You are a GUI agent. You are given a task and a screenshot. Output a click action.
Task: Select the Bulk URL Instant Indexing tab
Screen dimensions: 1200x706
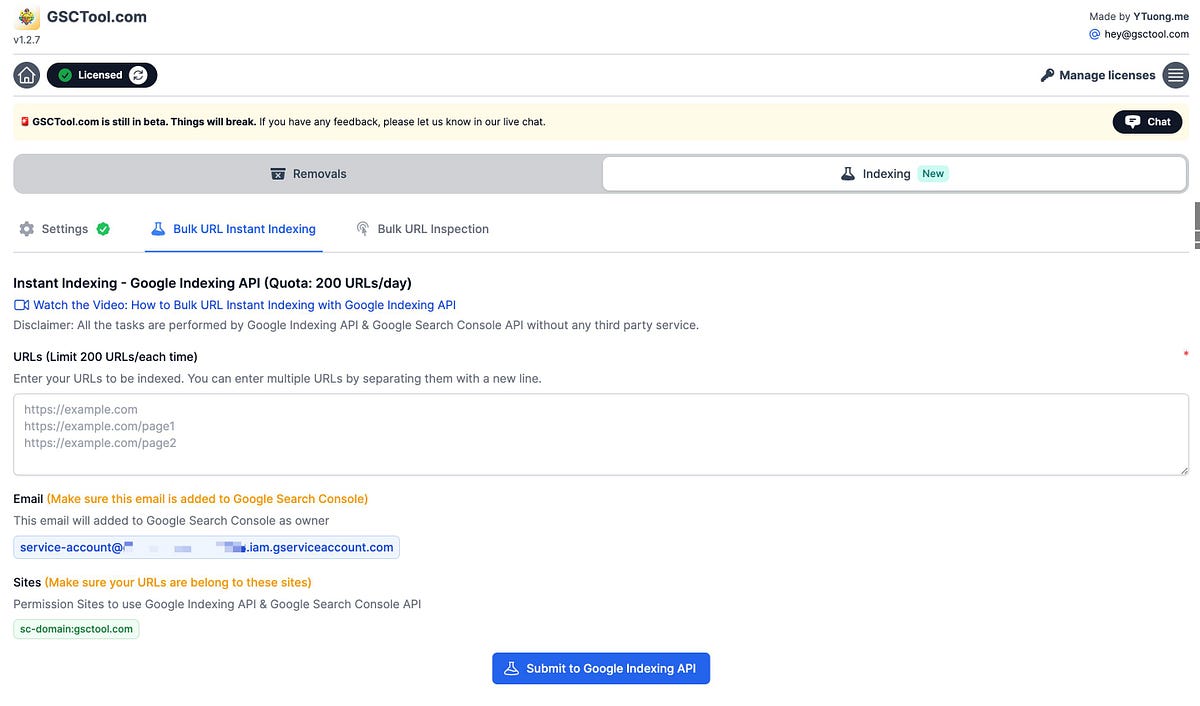point(244,228)
